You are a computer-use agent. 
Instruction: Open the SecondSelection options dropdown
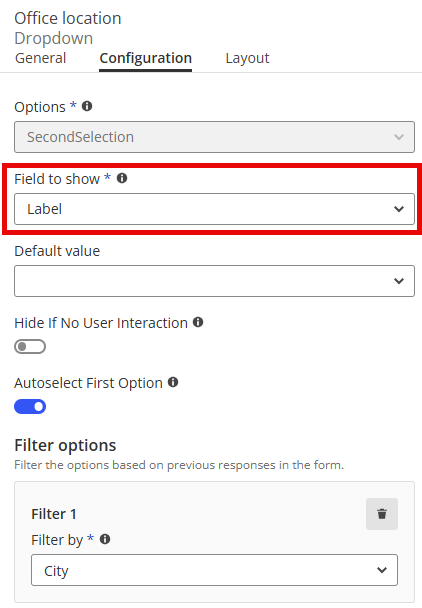pyautogui.click(x=214, y=137)
